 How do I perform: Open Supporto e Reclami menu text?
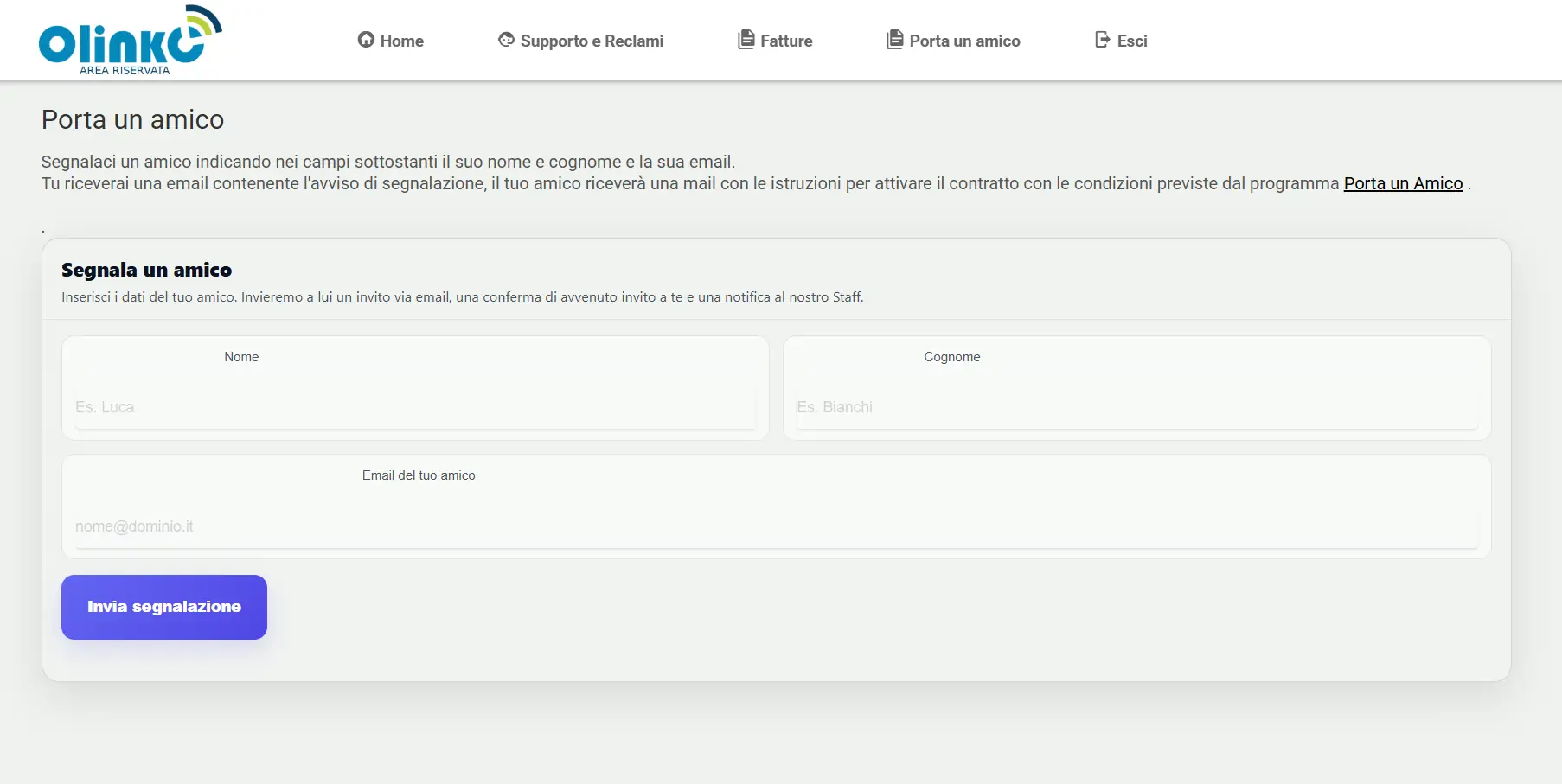pos(592,41)
